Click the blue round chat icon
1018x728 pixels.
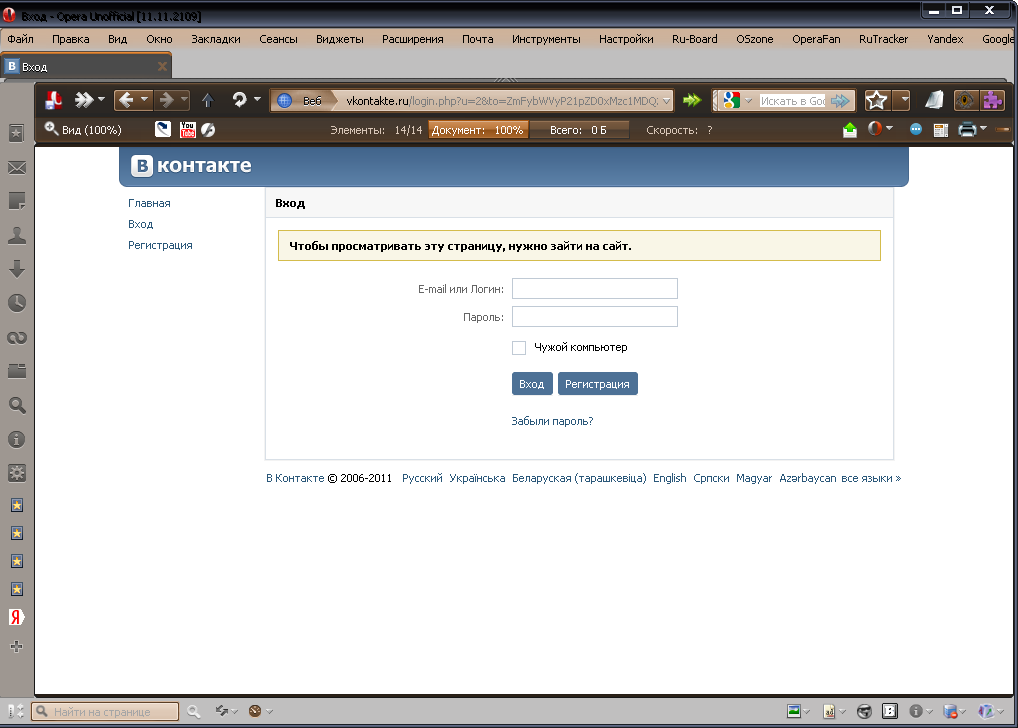click(x=915, y=129)
